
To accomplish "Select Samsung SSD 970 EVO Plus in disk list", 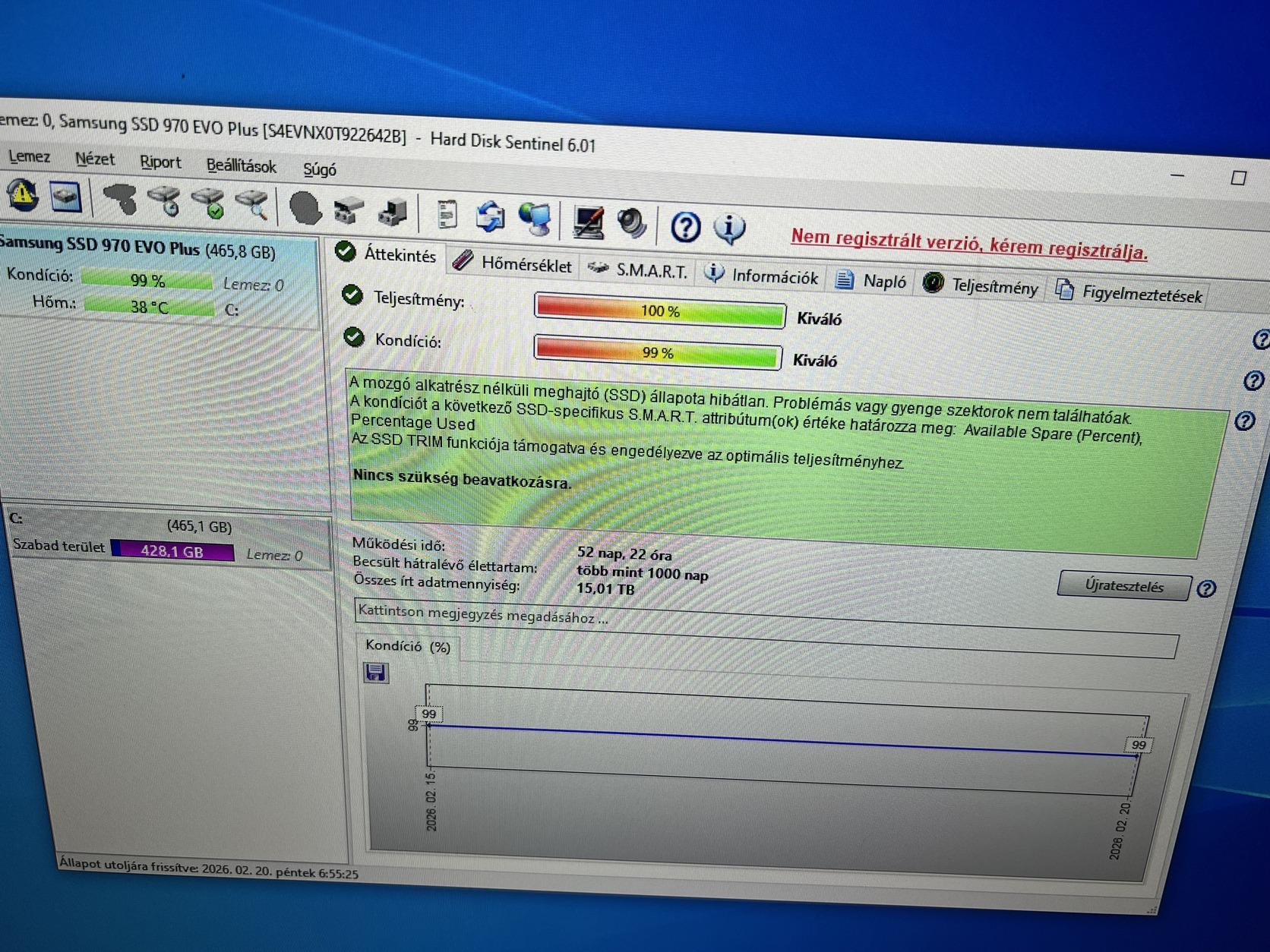I will coord(158,278).
